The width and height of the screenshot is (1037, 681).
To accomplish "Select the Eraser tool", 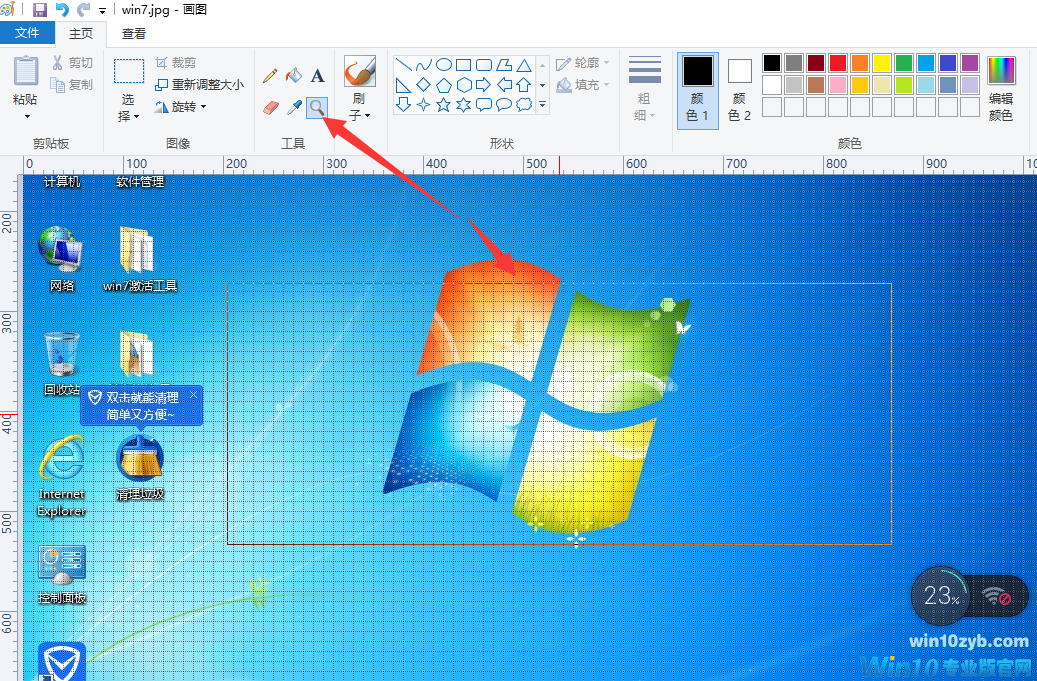I will [x=270, y=107].
